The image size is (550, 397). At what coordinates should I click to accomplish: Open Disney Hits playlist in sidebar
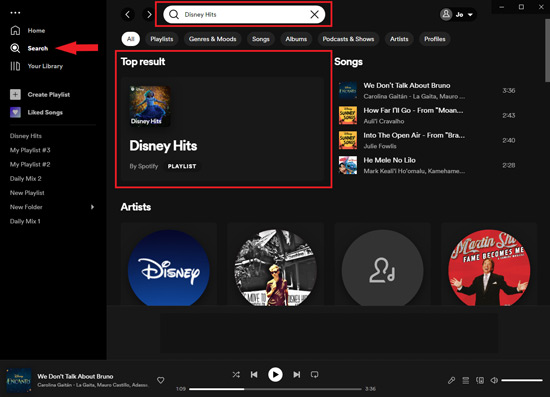pyautogui.click(x=26, y=136)
